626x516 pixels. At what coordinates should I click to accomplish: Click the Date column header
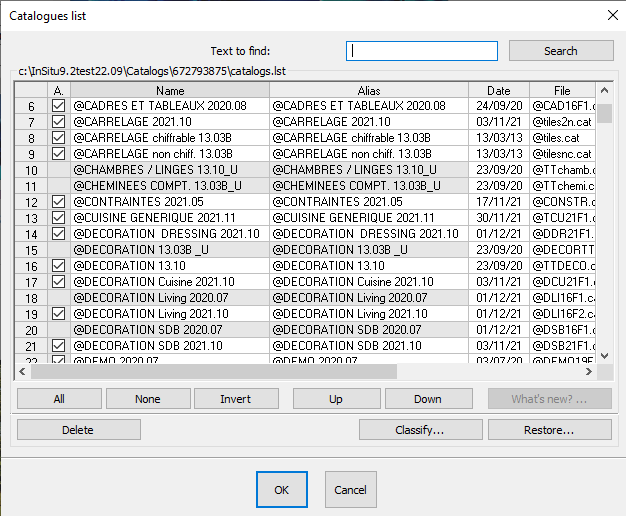click(498, 90)
